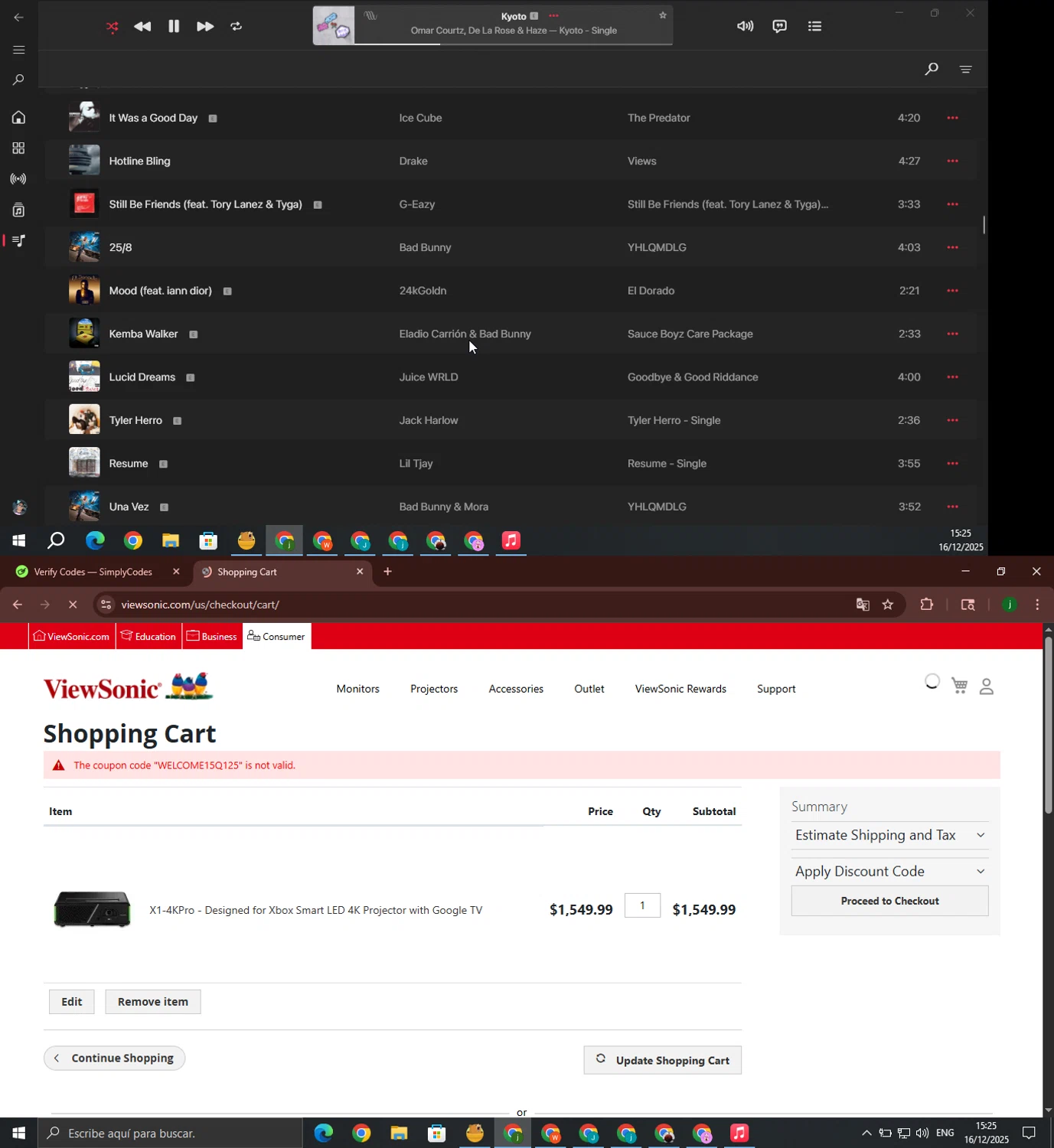Open the playlist sort options
Screen dimensions: 1054x1148
tap(966, 69)
